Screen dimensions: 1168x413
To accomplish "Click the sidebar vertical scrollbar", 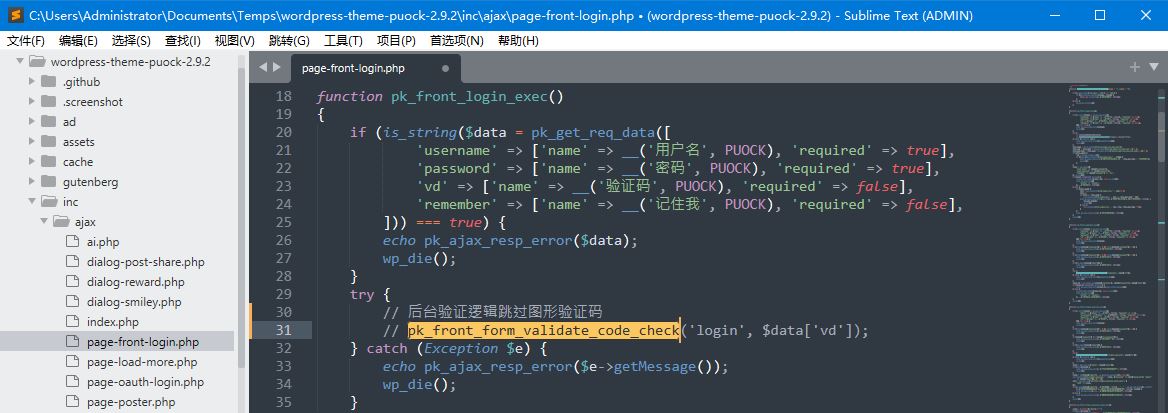I will click(x=241, y=216).
